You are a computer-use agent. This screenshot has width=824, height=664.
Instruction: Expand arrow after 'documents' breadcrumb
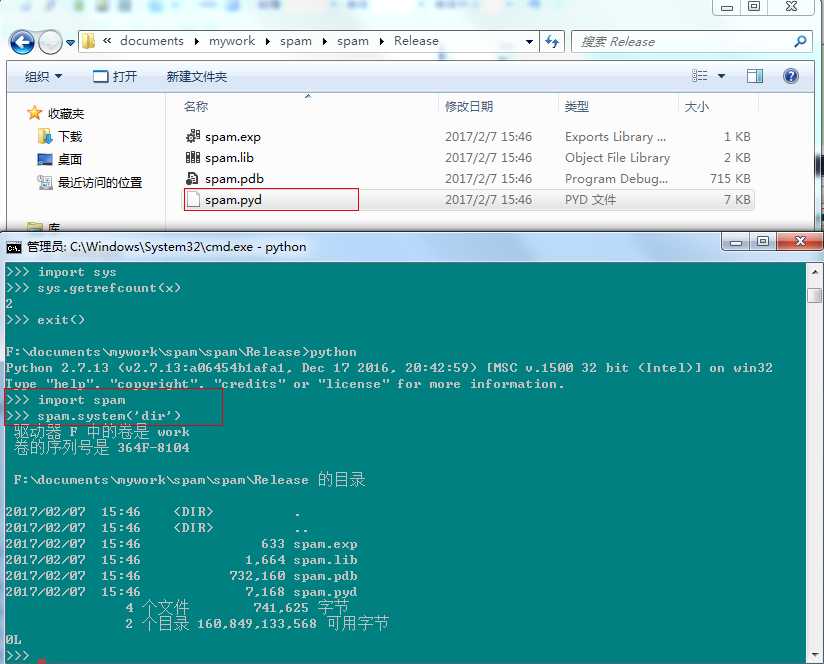[197, 42]
